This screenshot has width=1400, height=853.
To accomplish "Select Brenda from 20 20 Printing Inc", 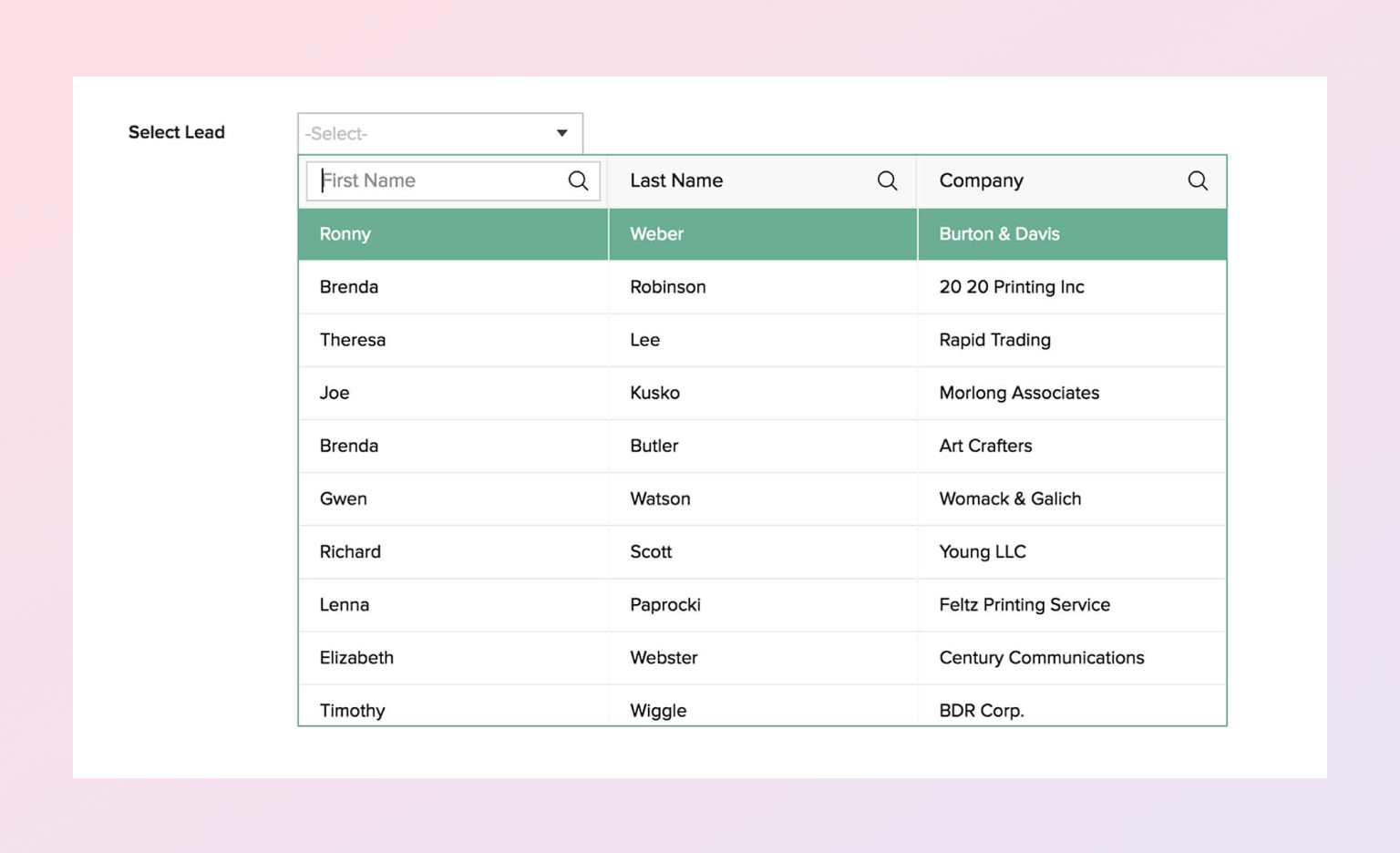I will coord(349,287).
